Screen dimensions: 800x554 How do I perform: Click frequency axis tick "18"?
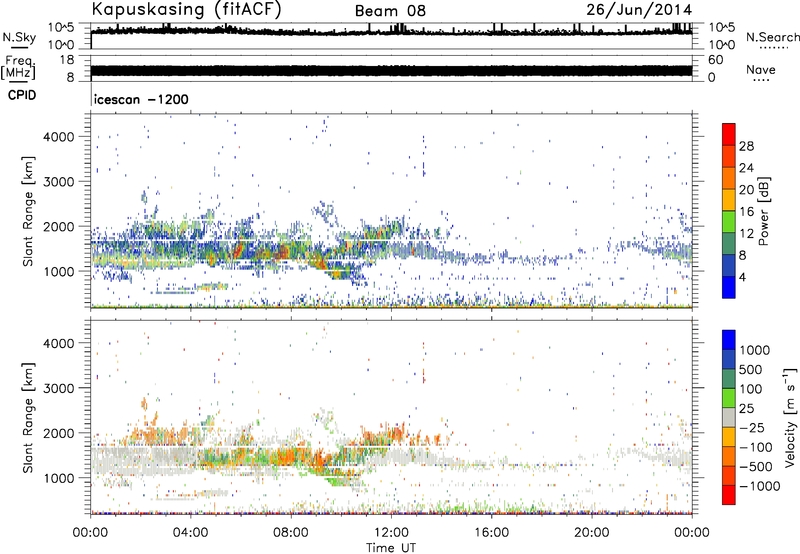[x=67, y=60]
